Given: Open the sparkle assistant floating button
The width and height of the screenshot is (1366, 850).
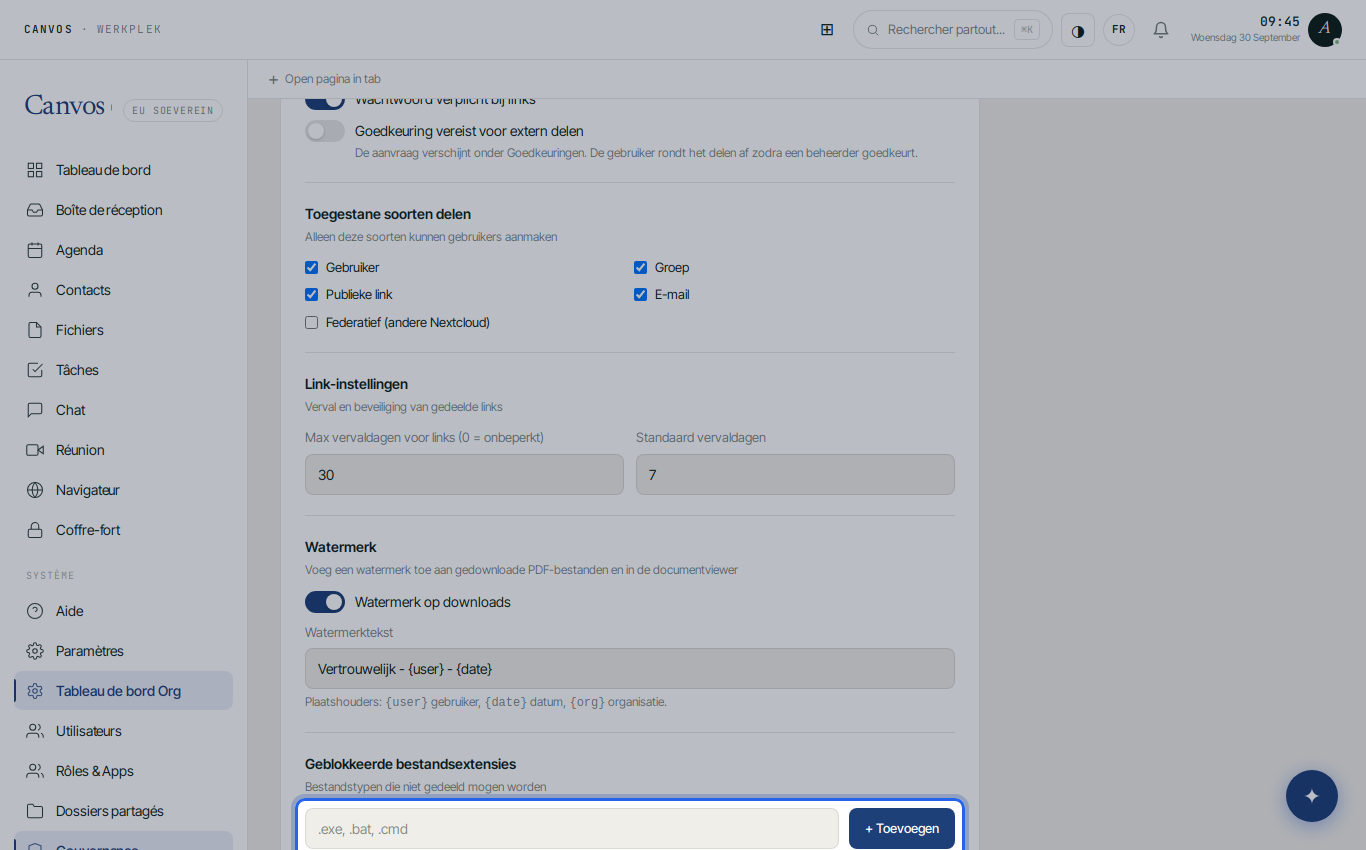Looking at the screenshot, I should [1312, 796].
